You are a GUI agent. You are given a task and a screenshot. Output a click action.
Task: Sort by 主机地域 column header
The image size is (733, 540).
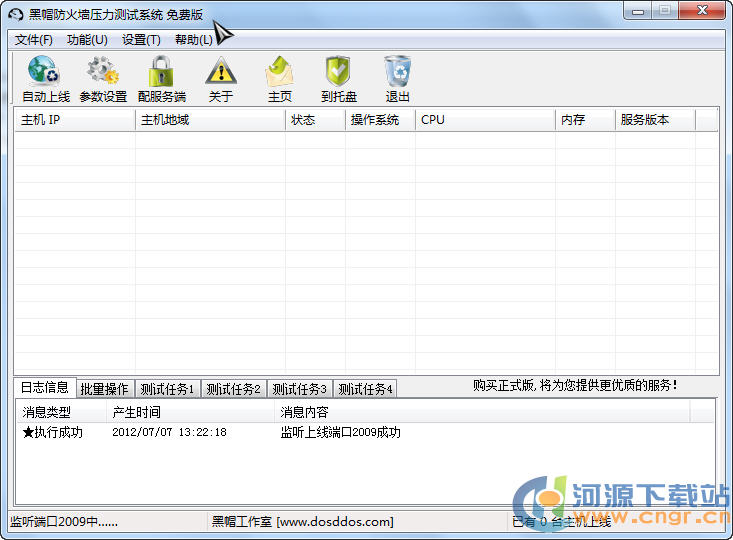(x=210, y=120)
